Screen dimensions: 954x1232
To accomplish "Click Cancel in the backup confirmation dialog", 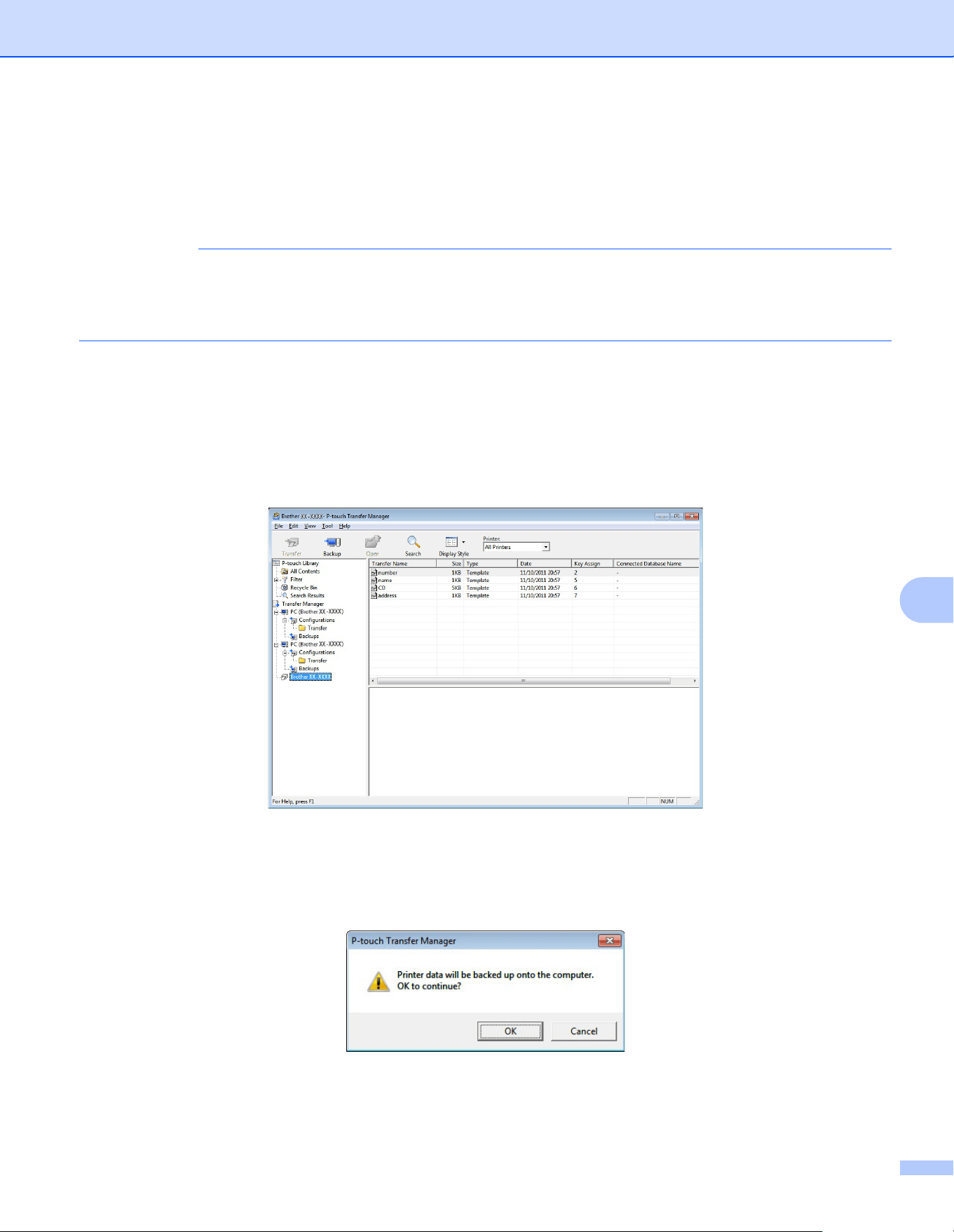I will click(x=584, y=1031).
